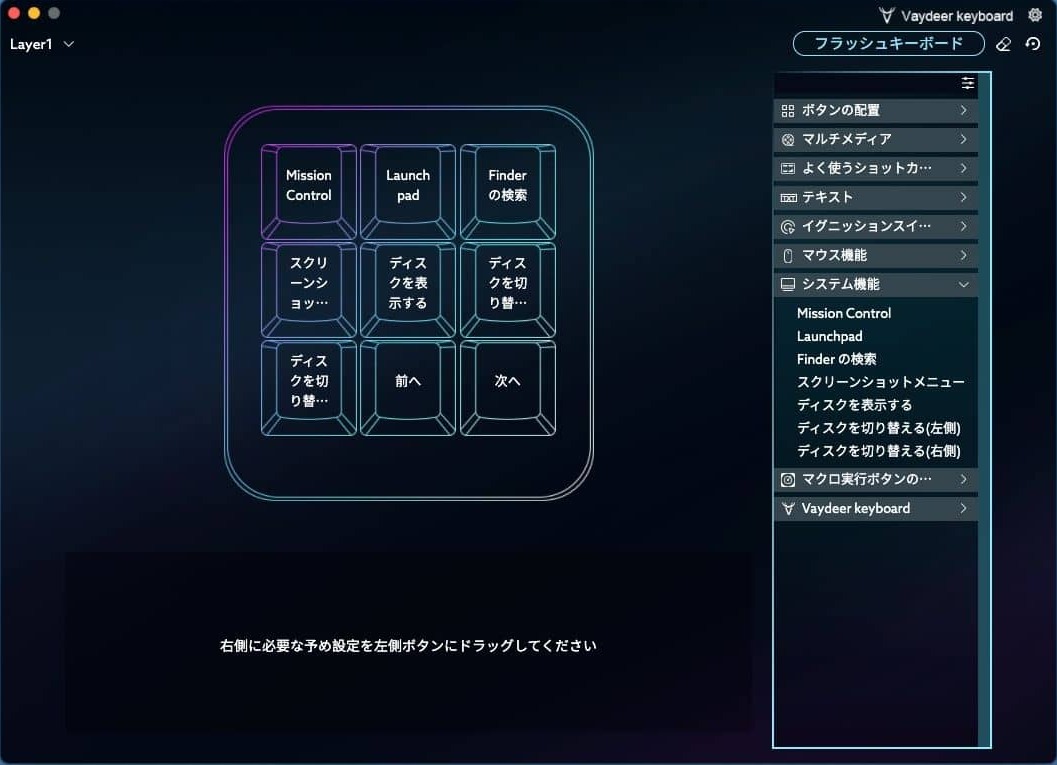Click the eraser clear icon
This screenshot has height=765, width=1057.
click(x=1004, y=44)
